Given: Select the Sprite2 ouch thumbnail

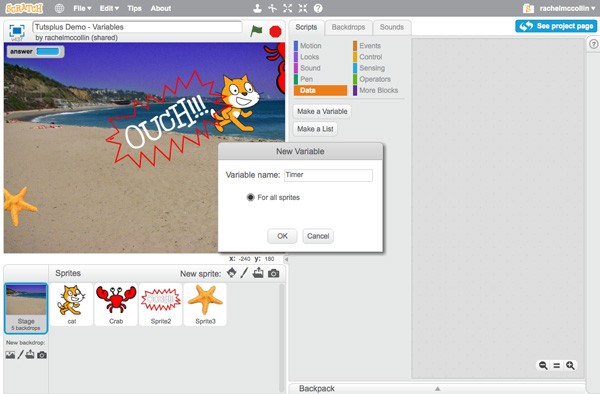Looking at the screenshot, I should (161, 304).
